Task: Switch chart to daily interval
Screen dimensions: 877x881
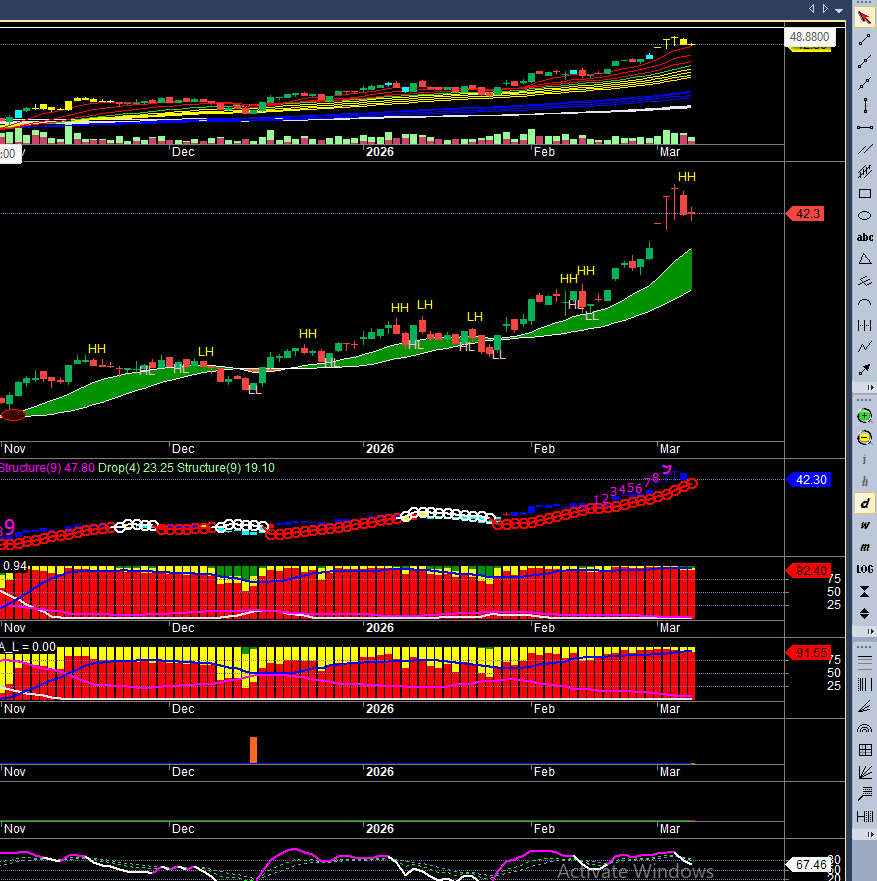Action: click(864, 503)
